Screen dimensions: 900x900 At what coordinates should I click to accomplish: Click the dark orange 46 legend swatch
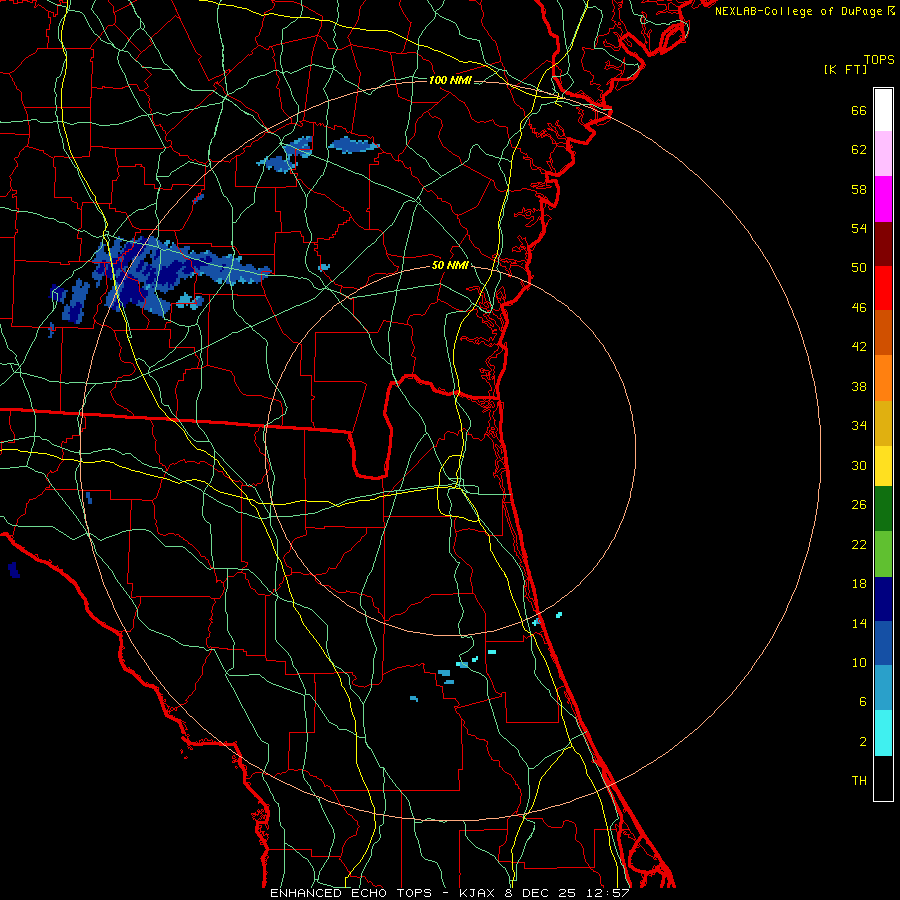(x=883, y=332)
